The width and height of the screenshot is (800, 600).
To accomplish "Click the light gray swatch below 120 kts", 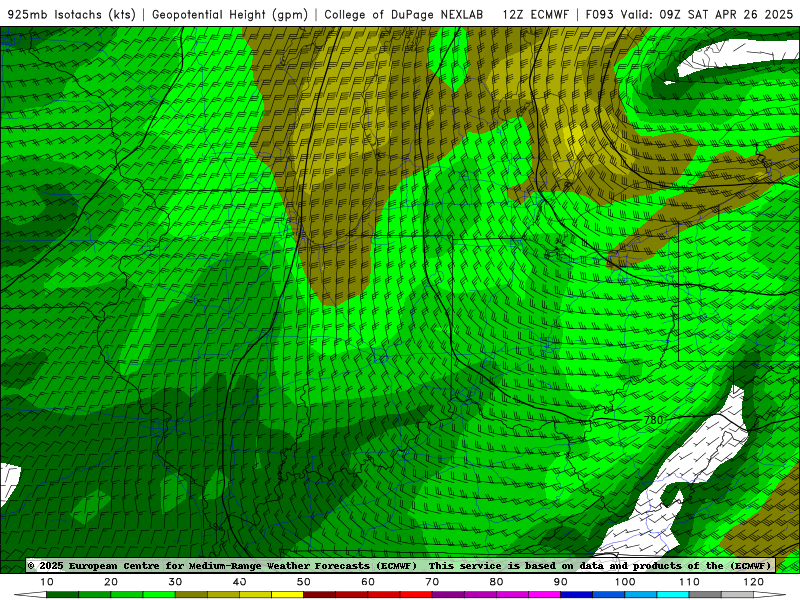I will pyautogui.click(x=737, y=595).
